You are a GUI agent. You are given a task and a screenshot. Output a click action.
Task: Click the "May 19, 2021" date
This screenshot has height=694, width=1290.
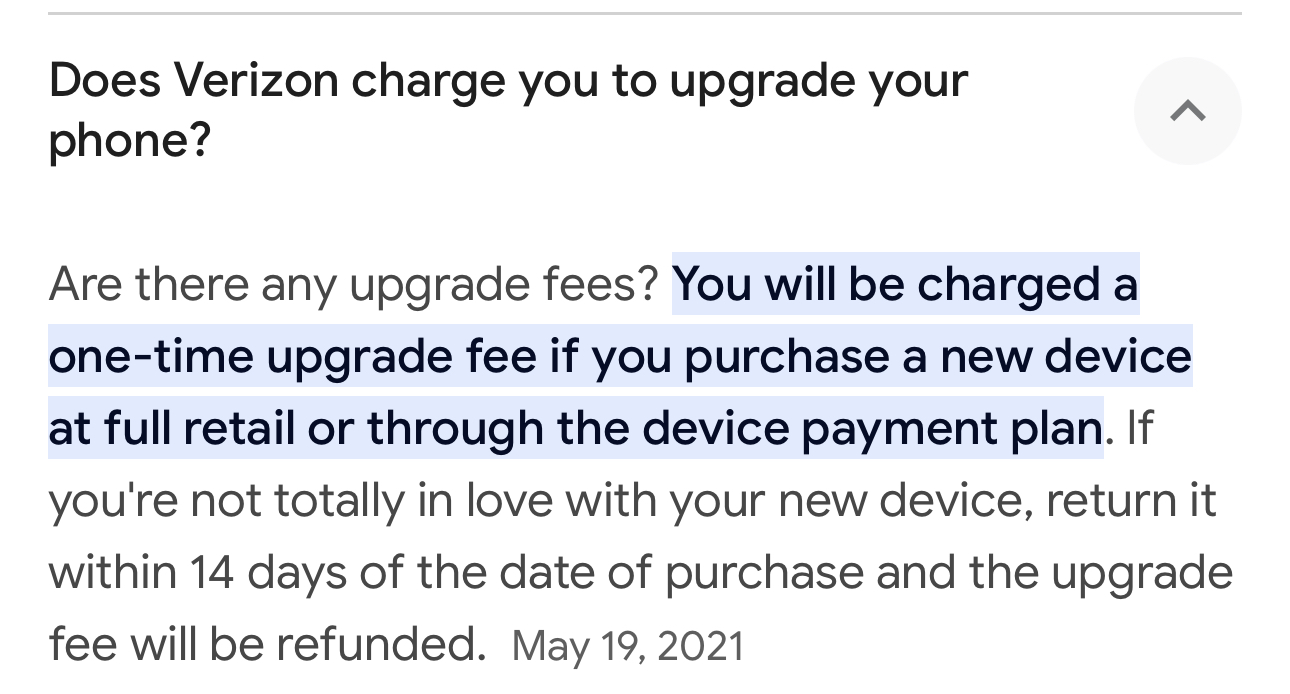tap(628, 646)
